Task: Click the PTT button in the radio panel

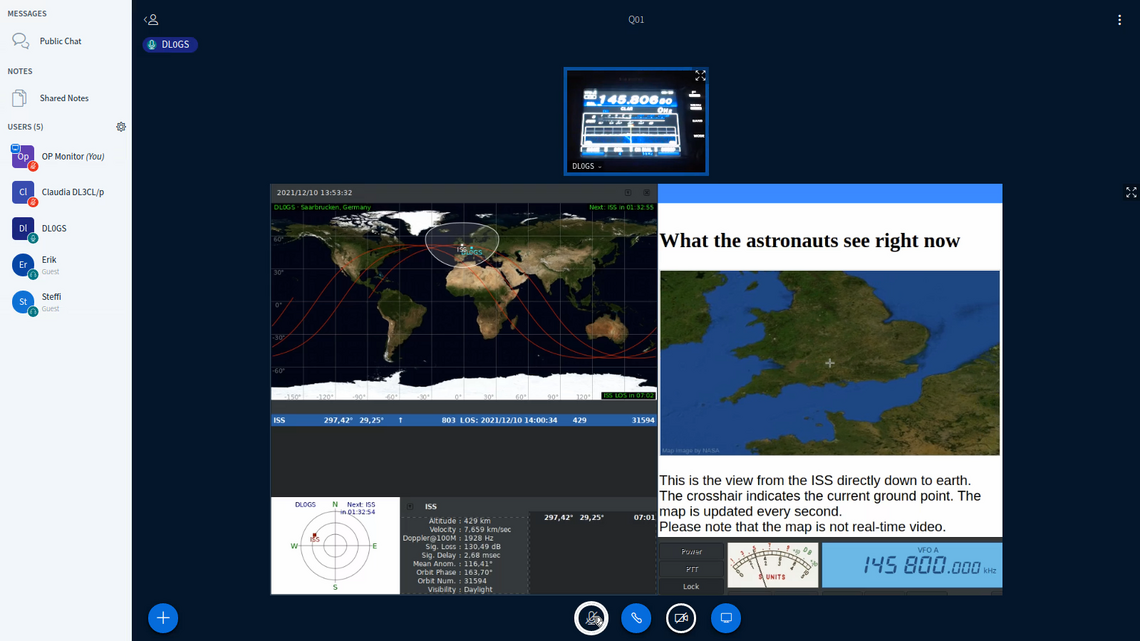Action: click(x=691, y=569)
